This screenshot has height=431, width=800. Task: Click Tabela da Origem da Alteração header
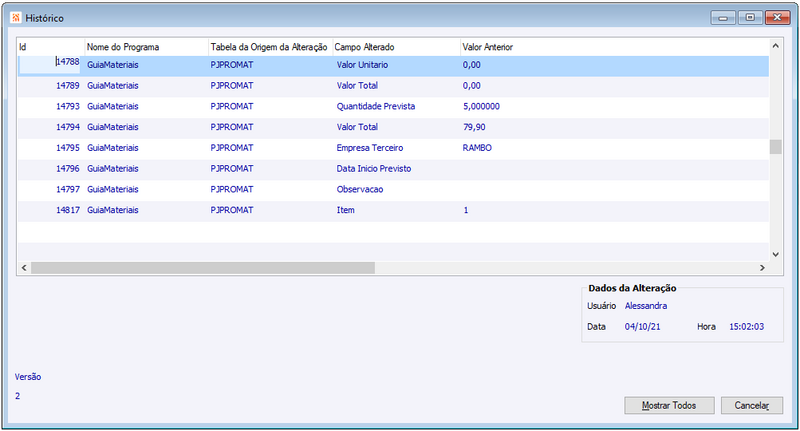click(270, 47)
